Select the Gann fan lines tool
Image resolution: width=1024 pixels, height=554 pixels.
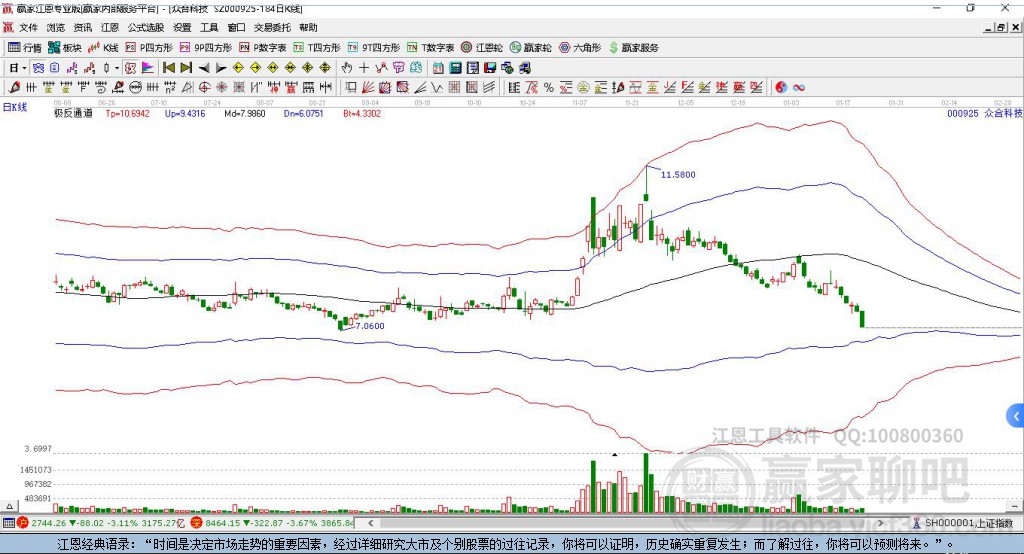pyautogui.click(x=368, y=88)
